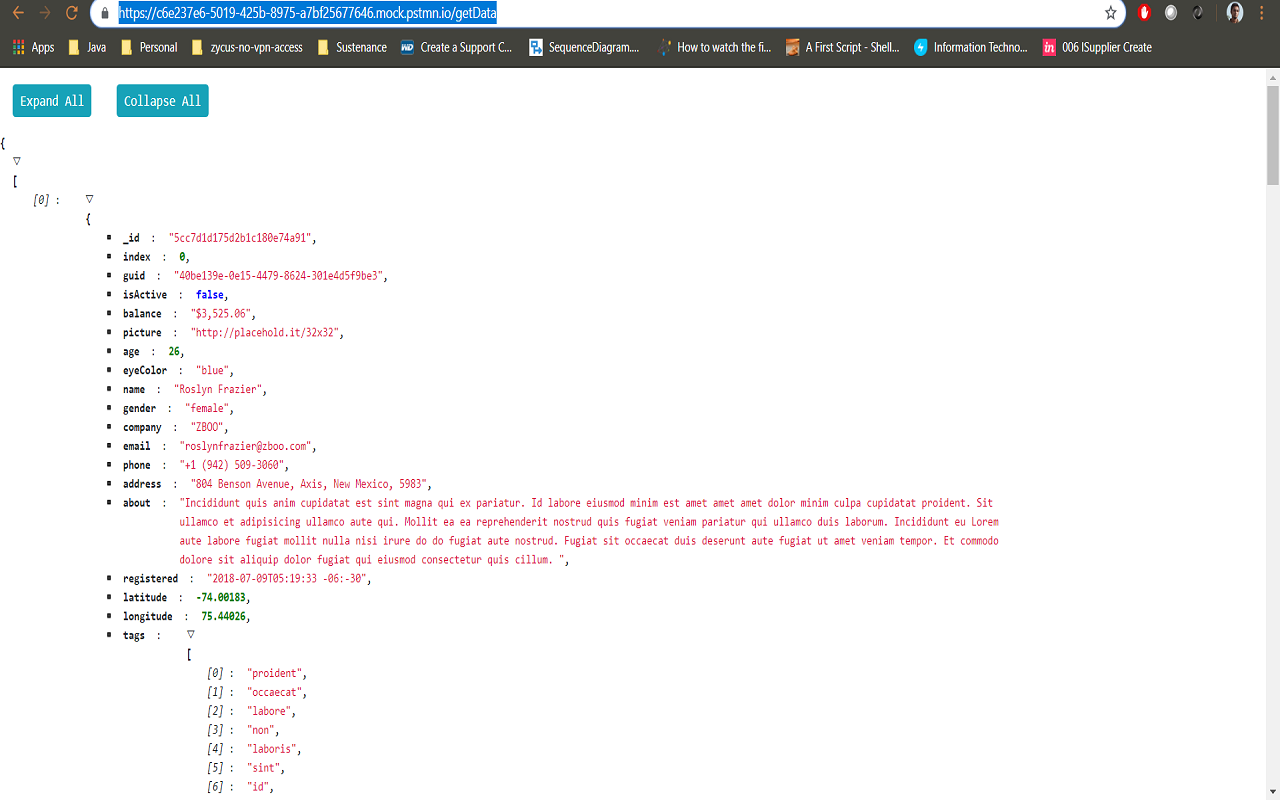This screenshot has width=1280, height=800.
Task: Click the browser back arrow
Action: tap(18, 13)
